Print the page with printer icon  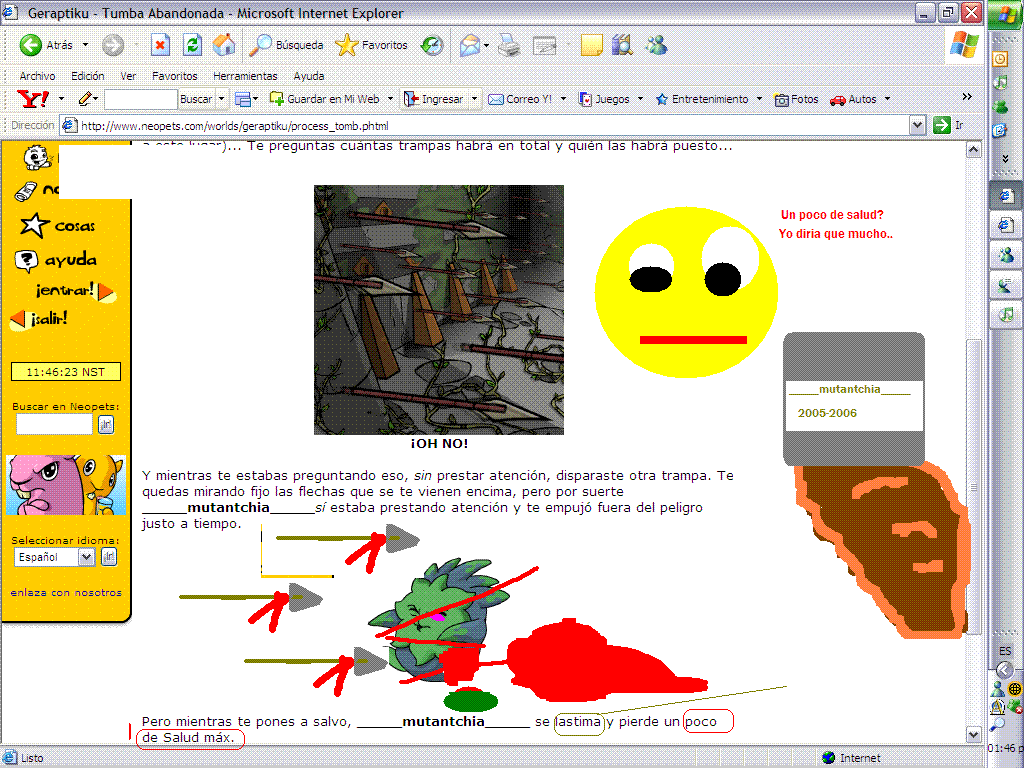(509, 45)
